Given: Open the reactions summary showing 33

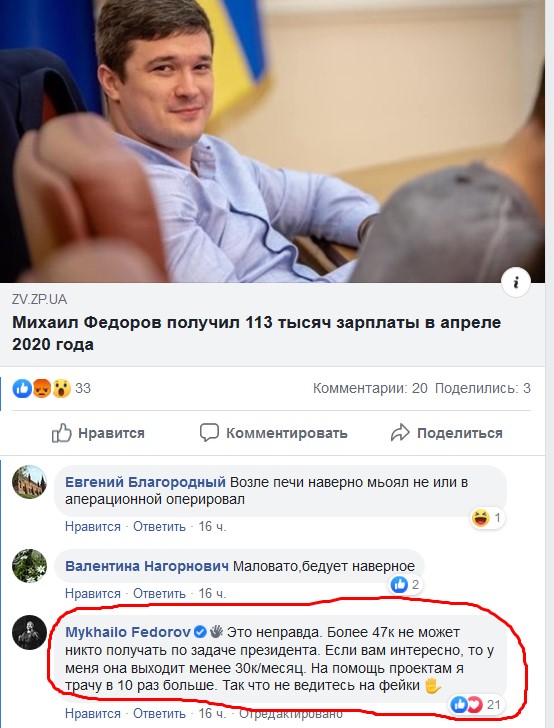Looking at the screenshot, I should coord(51,388).
